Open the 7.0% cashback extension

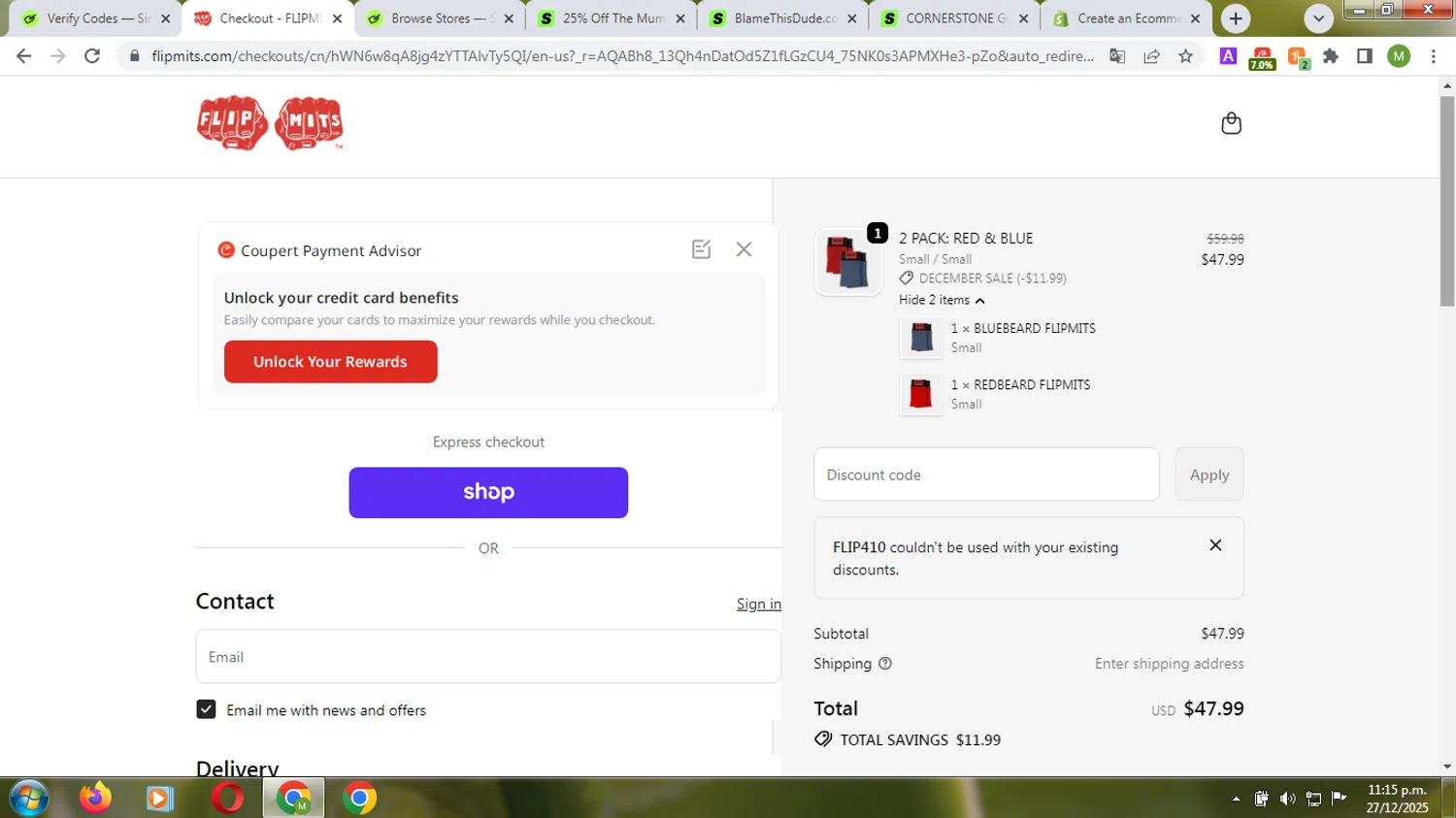[1262, 58]
